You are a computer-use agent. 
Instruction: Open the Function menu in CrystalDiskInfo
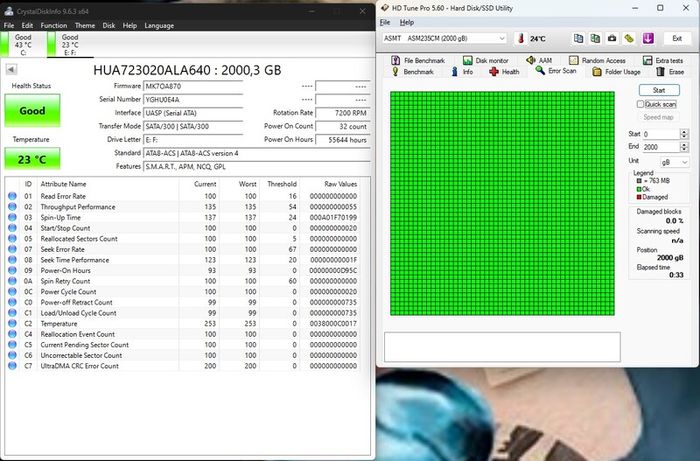pyautogui.click(x=54, y=25)
